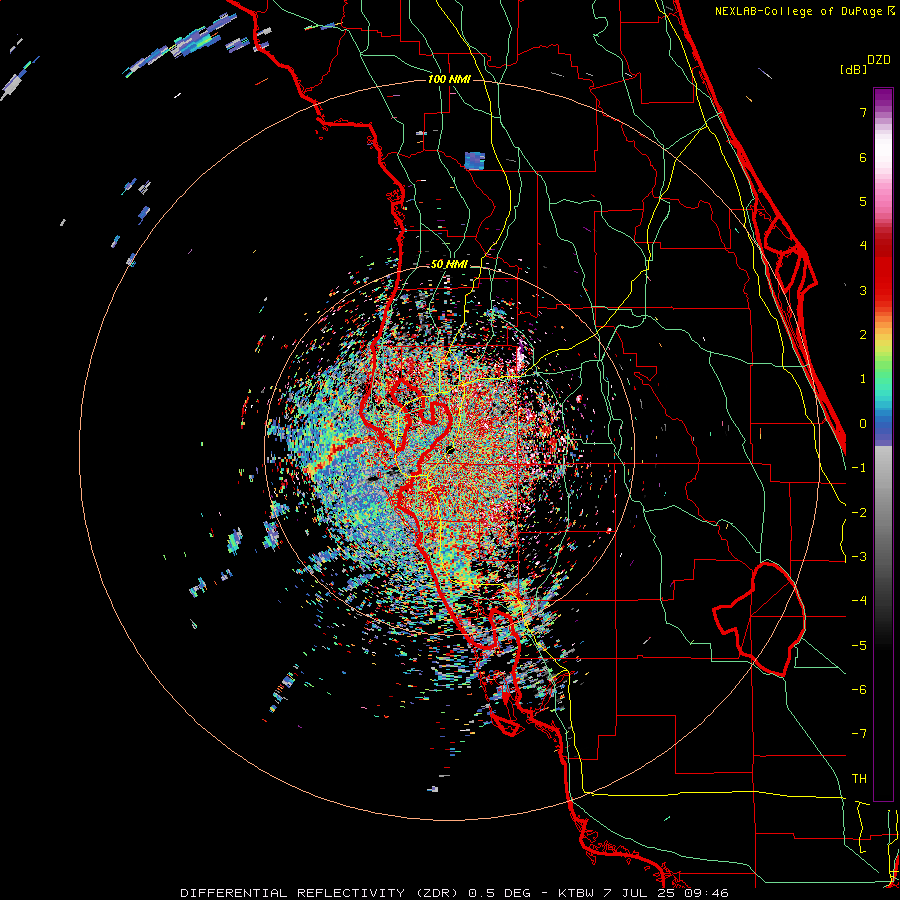Click the 1 dB scale value
The height and width of the screenshot is (900, 900).
point(863,379)
